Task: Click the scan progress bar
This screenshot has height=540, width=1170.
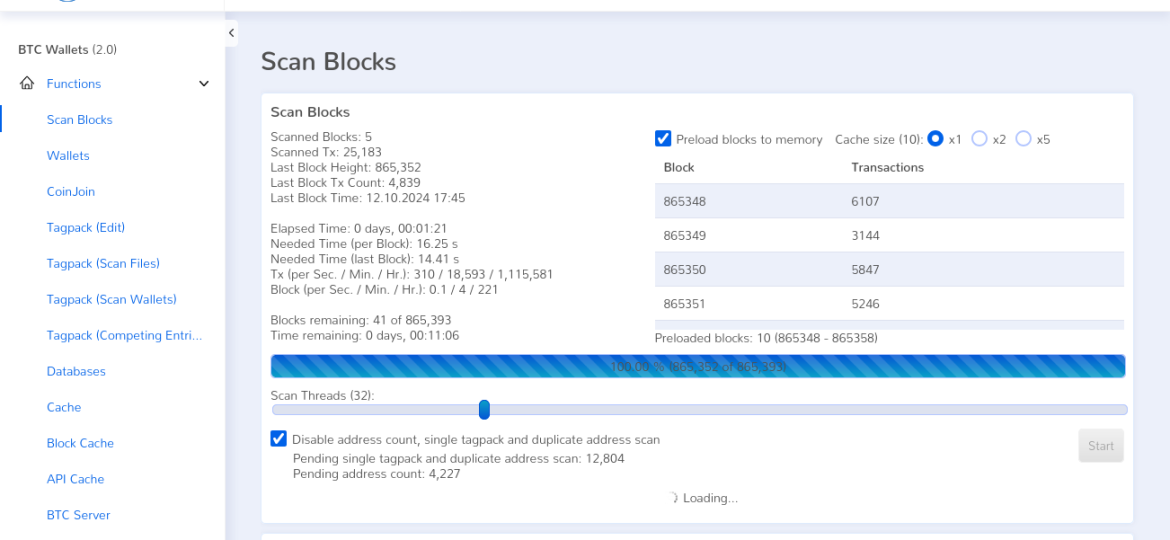Action: pyautogui.click(x=698, y=366)
